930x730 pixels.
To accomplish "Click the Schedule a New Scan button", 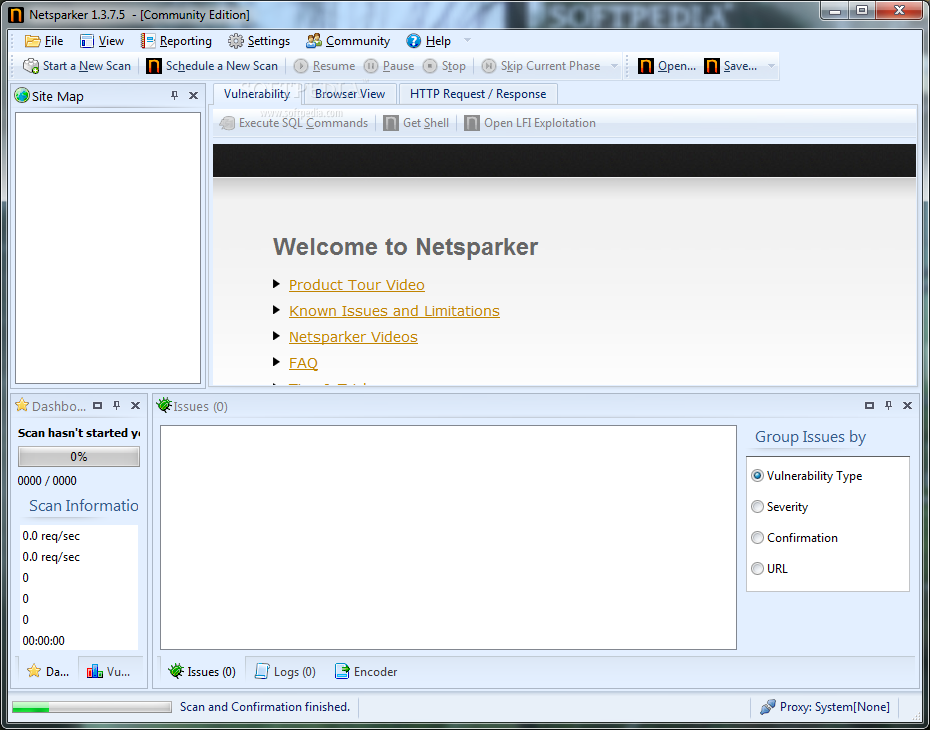I will click(x=212, y=66).
